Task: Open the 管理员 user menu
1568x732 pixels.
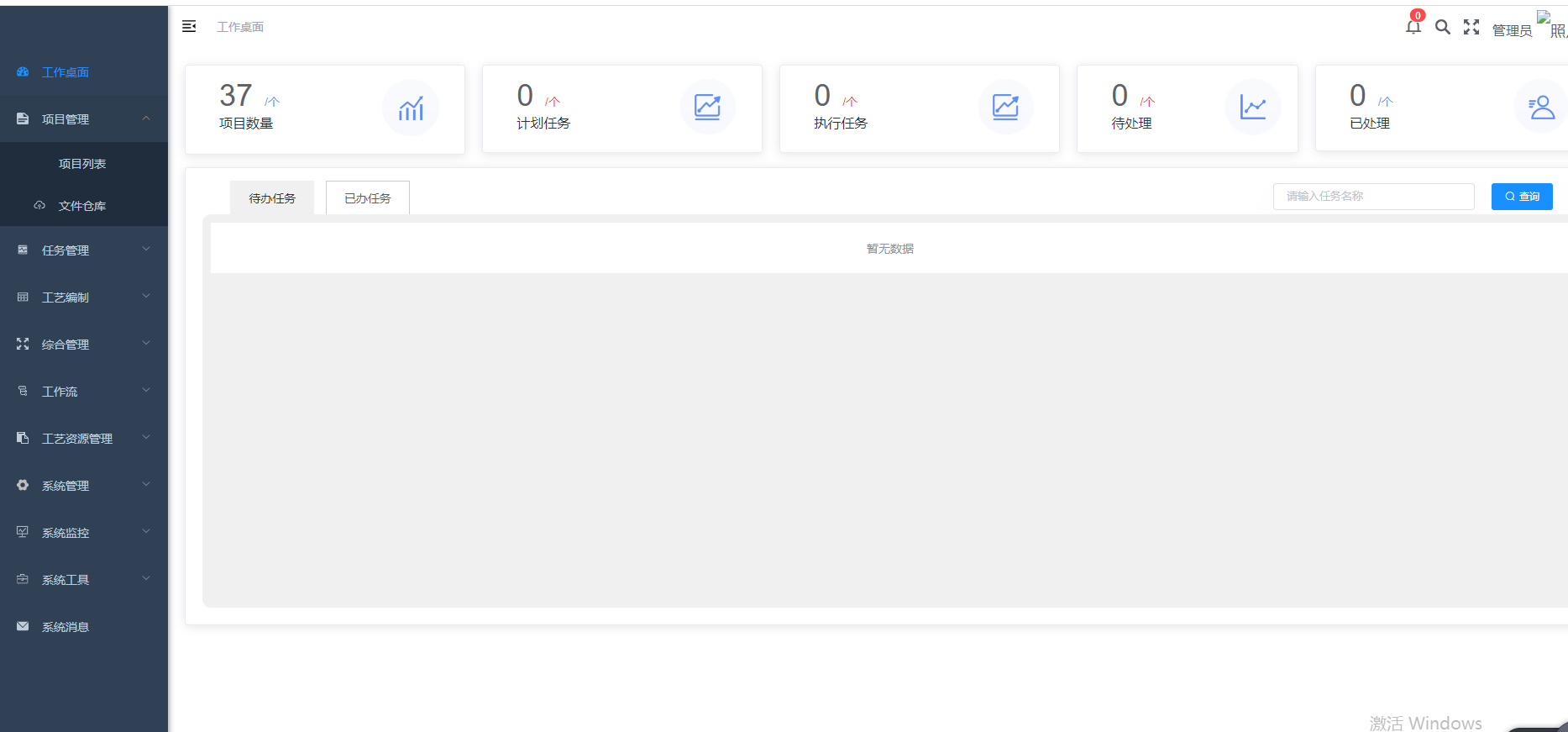Action: [1512, 30]
